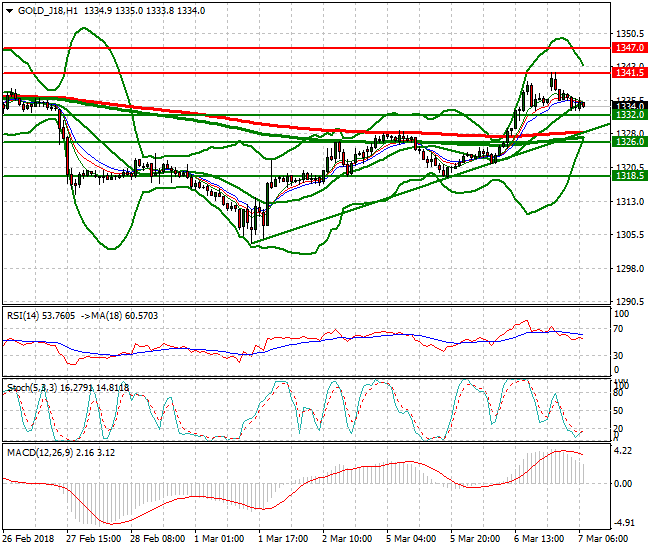
Task: Click the MACD scale value 4.22
Action: pyautogui.click(x=623, y=451)
